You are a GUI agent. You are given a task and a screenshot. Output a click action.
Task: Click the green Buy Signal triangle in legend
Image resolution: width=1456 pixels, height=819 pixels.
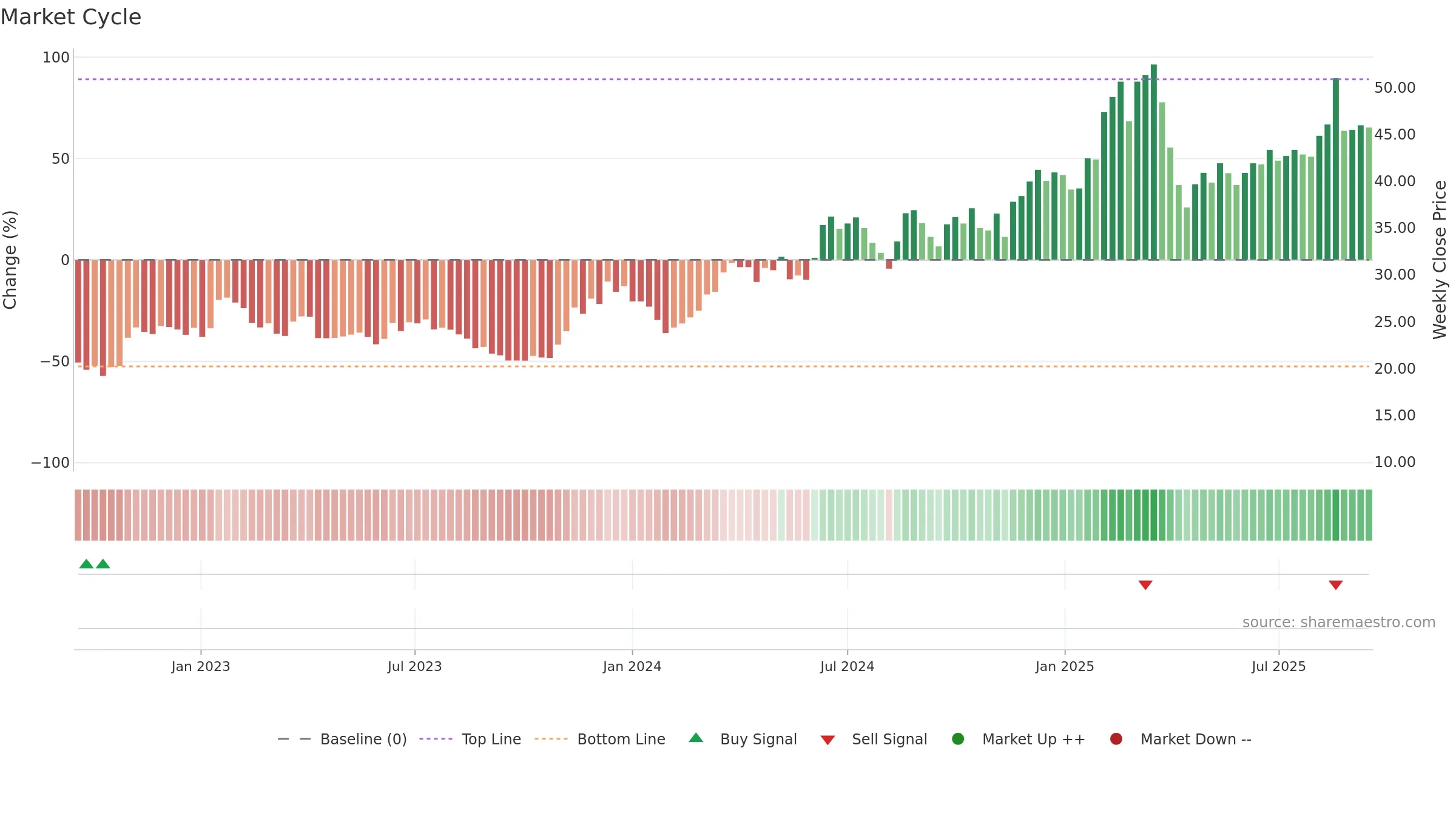[696, 738]
